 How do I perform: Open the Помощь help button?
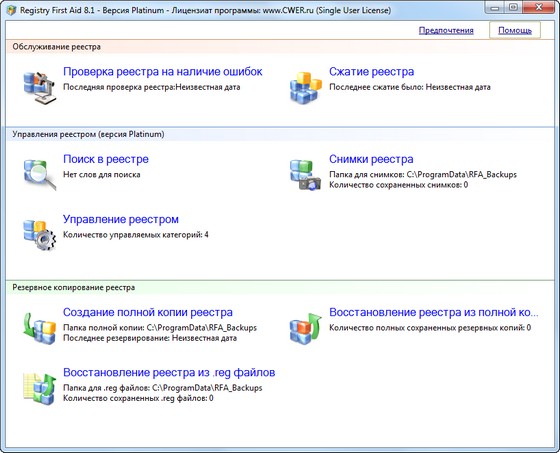[515, 30]
